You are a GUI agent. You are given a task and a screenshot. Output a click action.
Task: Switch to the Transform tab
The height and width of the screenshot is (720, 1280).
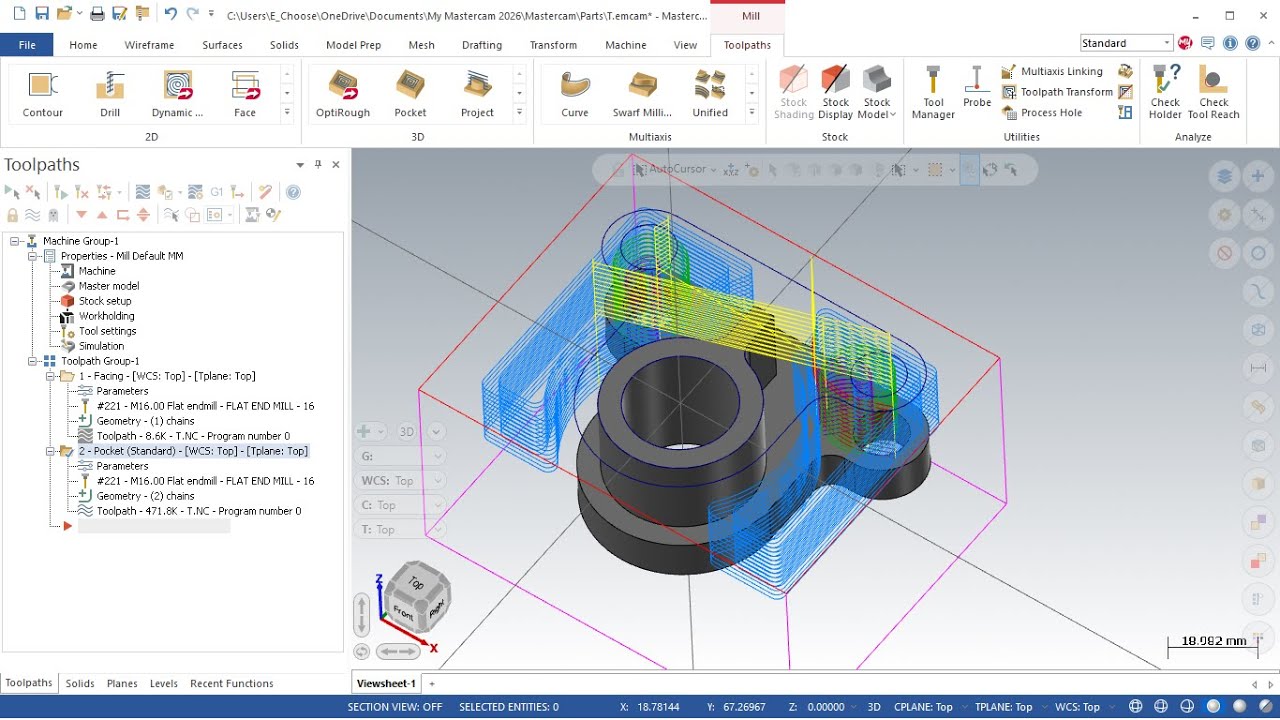[x=553, y=45]
